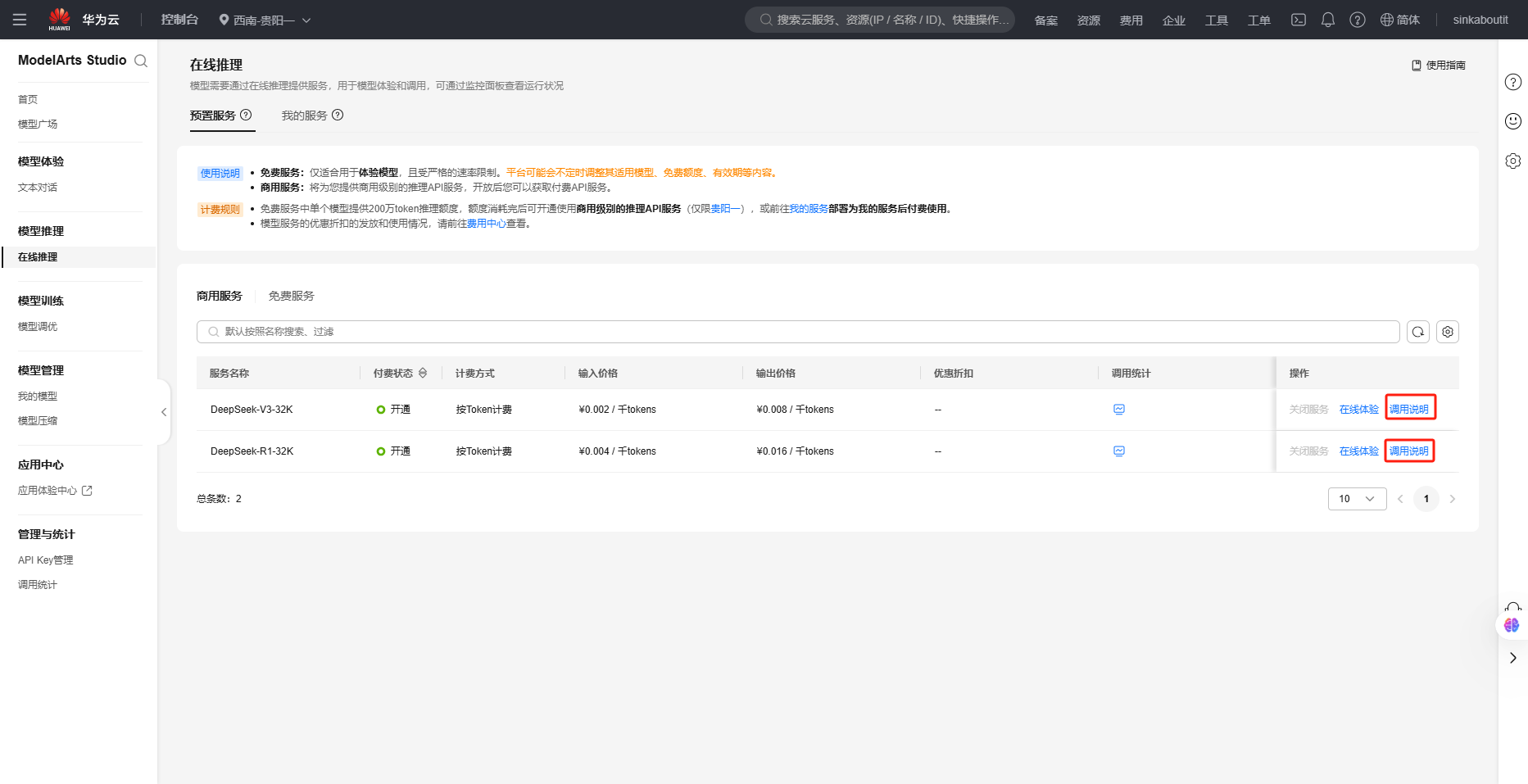The height and width of the screenshot is (784, 1528).
Task: Open 模型压缩 in sidebar
Action: tap(38, 421)
